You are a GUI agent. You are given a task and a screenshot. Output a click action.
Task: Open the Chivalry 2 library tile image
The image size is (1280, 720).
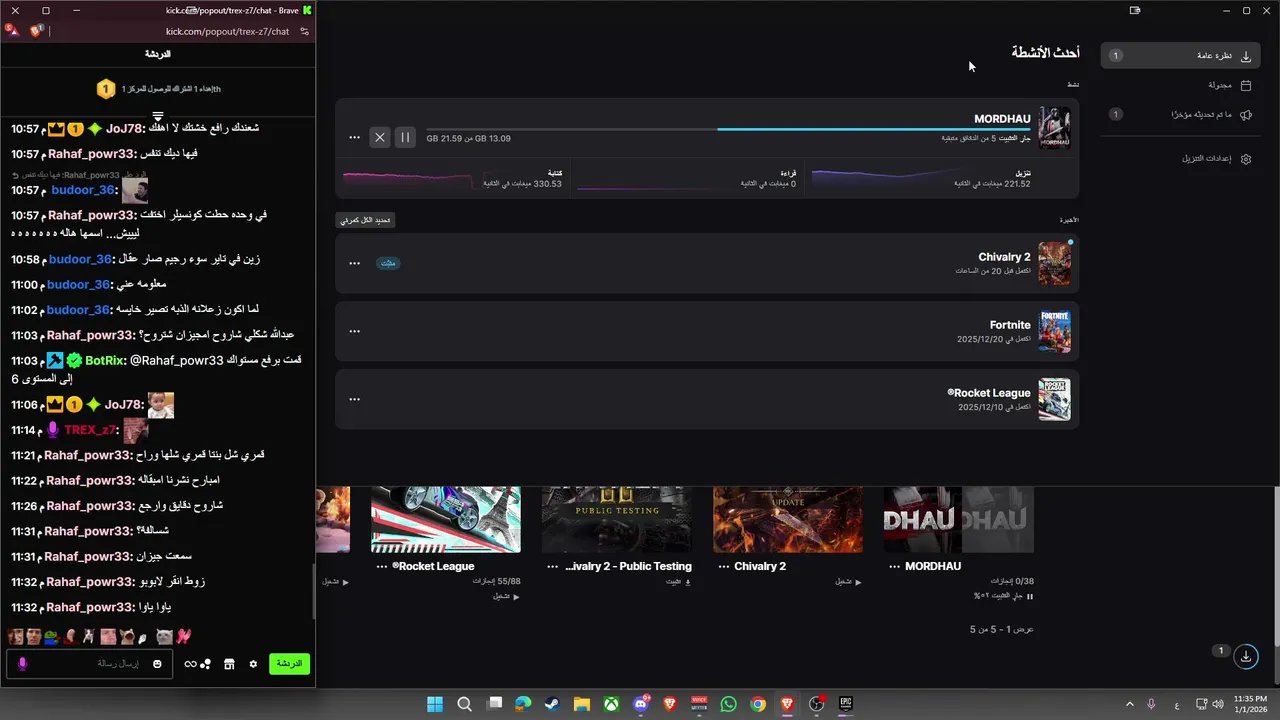click(788, 519)
